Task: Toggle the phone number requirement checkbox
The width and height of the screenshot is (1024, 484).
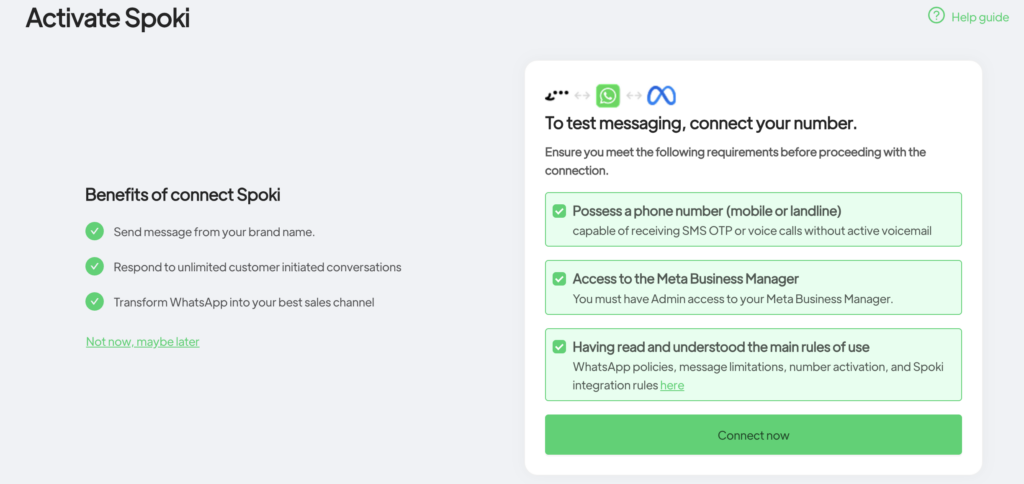Action: pos(559,211)
